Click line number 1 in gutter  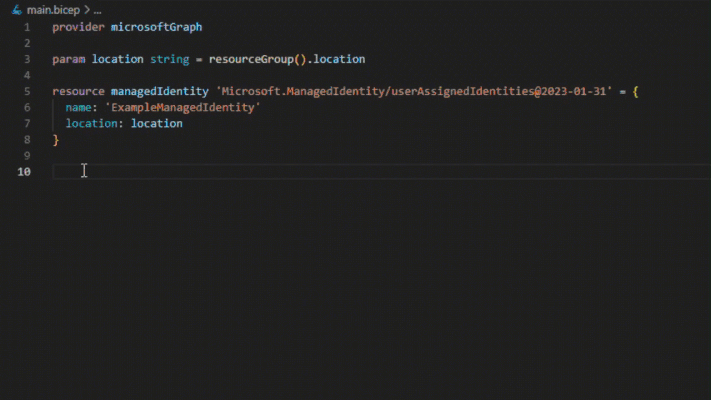click(27, 27)
